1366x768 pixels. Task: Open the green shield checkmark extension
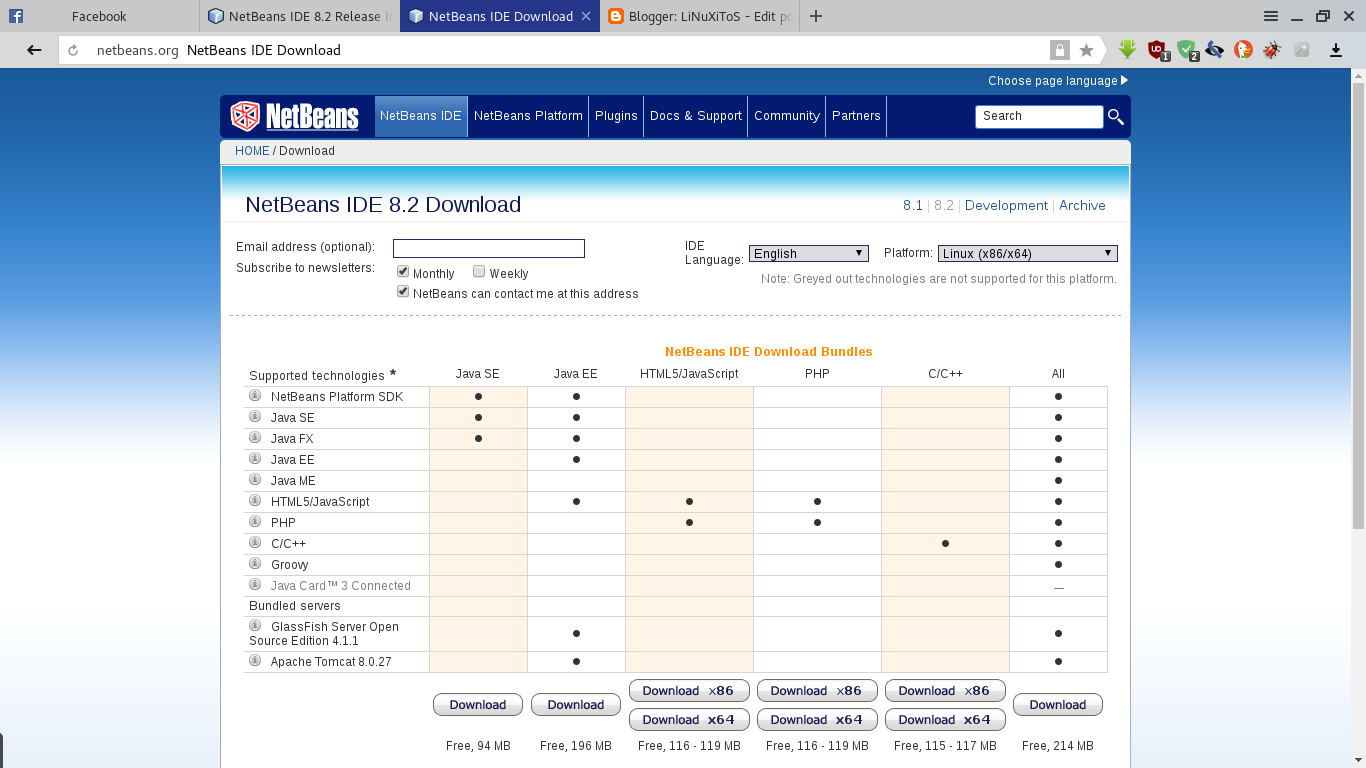[x=1187, y=49]
